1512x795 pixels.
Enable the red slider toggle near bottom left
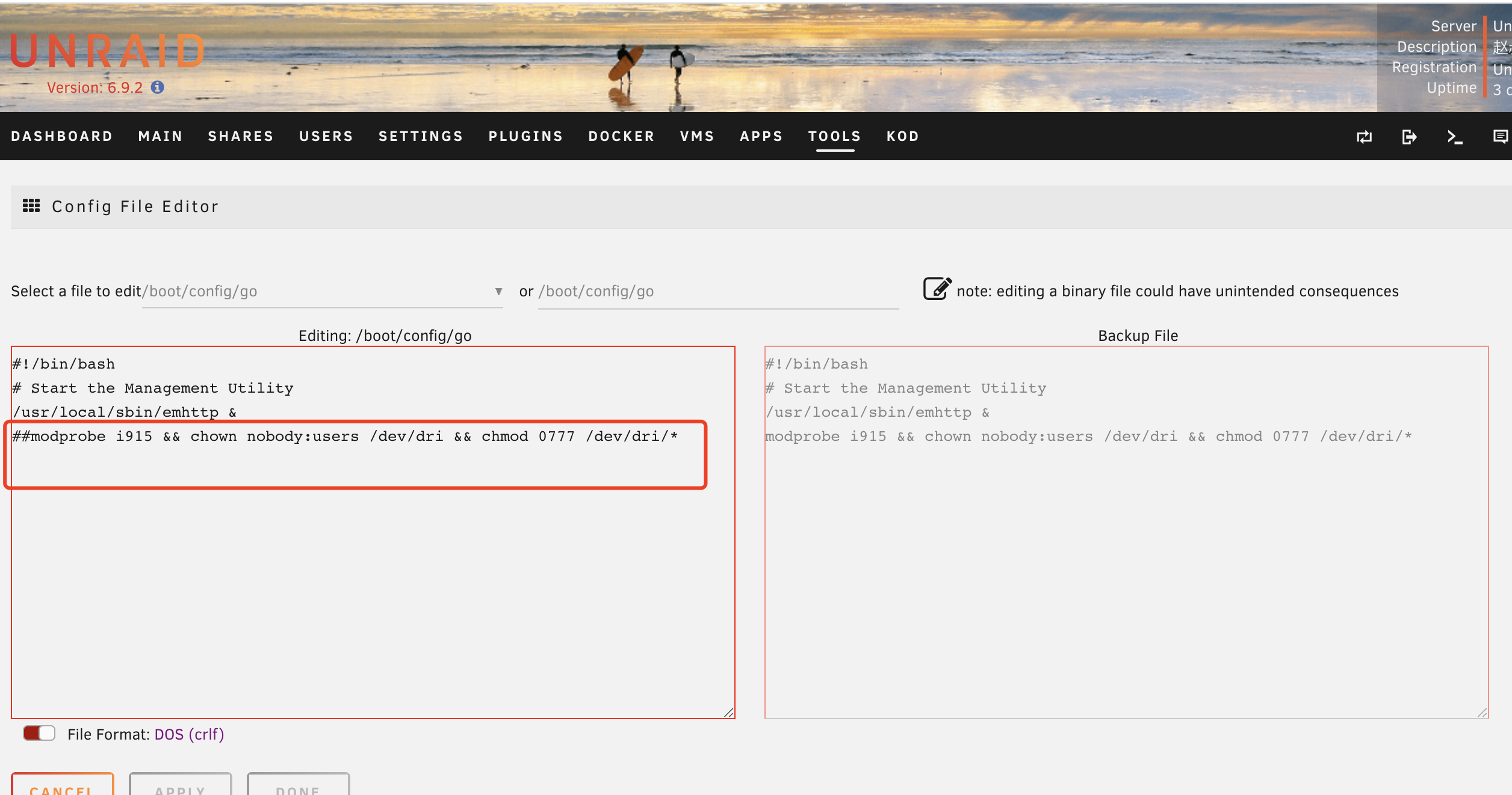(x=38, y=734)
